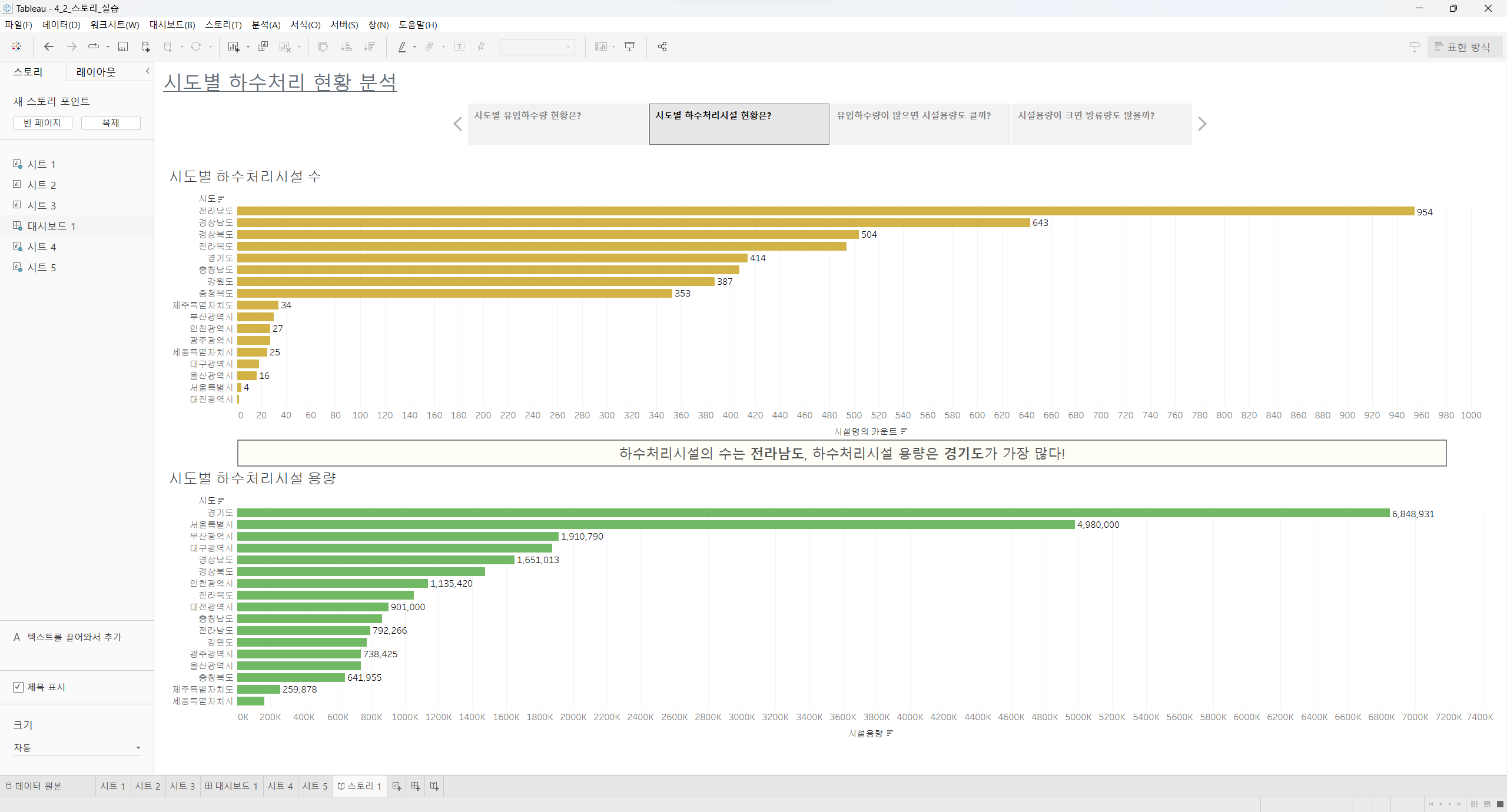Screen dimensions: 1507x812
Task: Click the Show Me (표현 방식) button
Action: click(1464, 46)
